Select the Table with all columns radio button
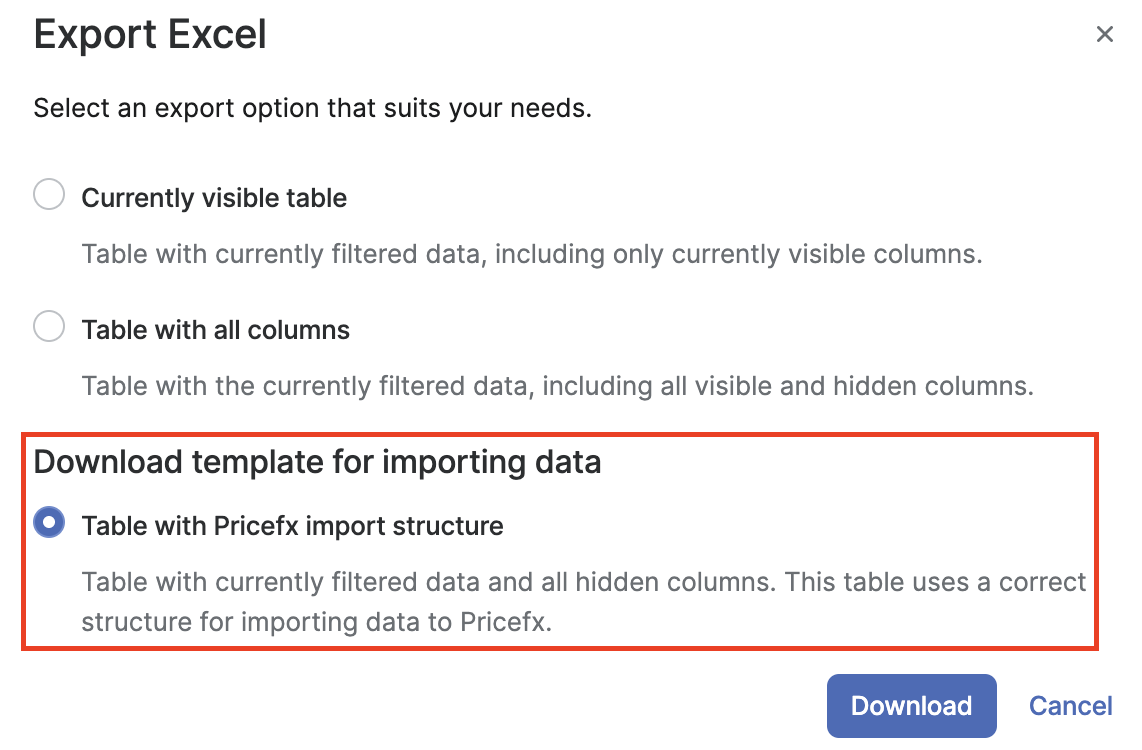 [49, 327]
